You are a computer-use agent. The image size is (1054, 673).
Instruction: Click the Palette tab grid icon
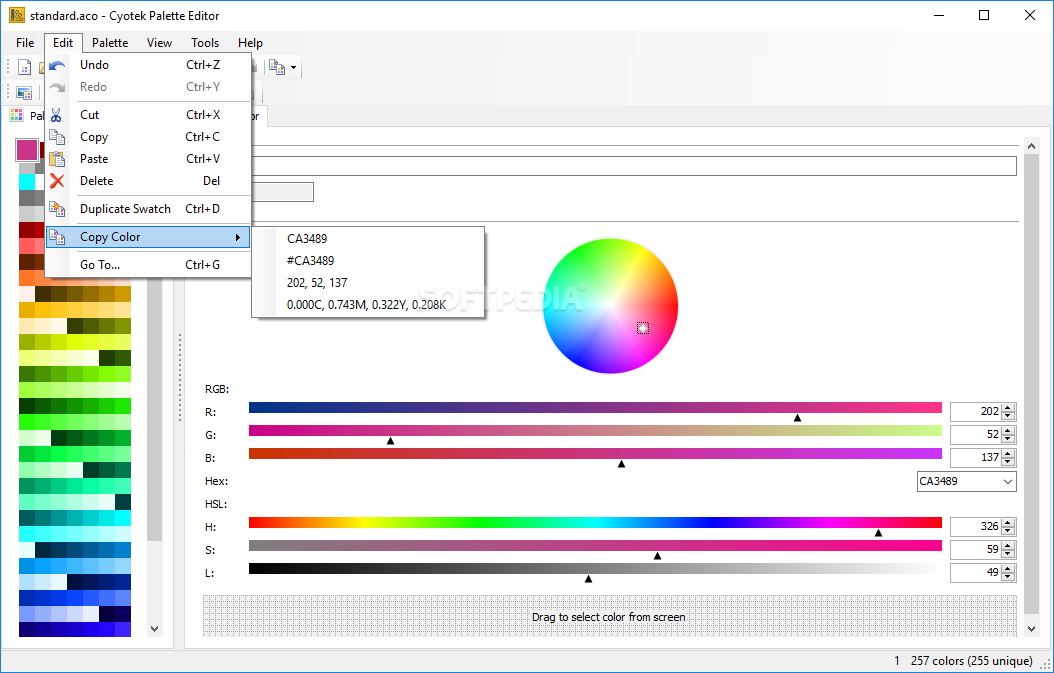(x=16, y=116)
